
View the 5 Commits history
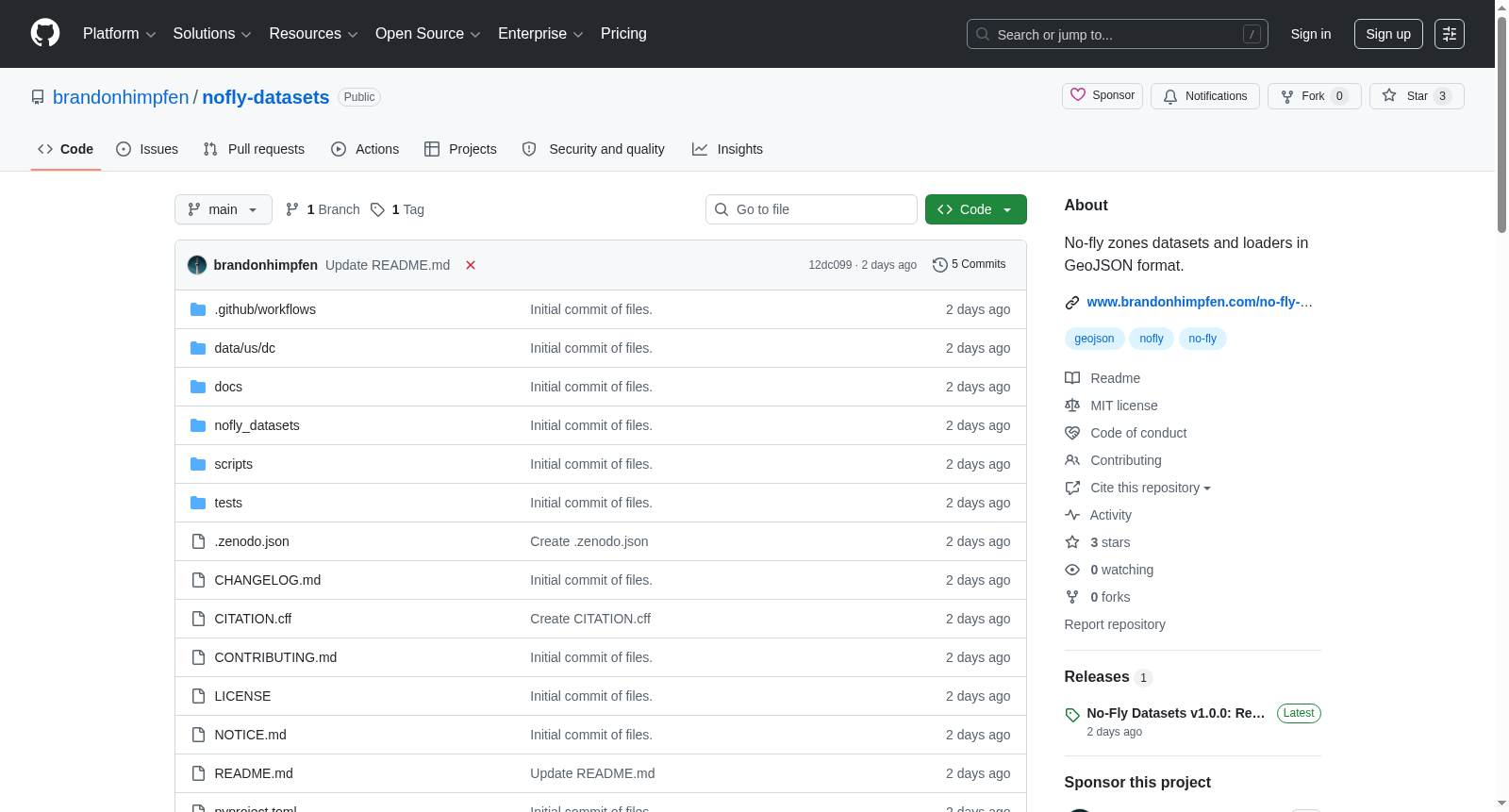coord(969,264)
